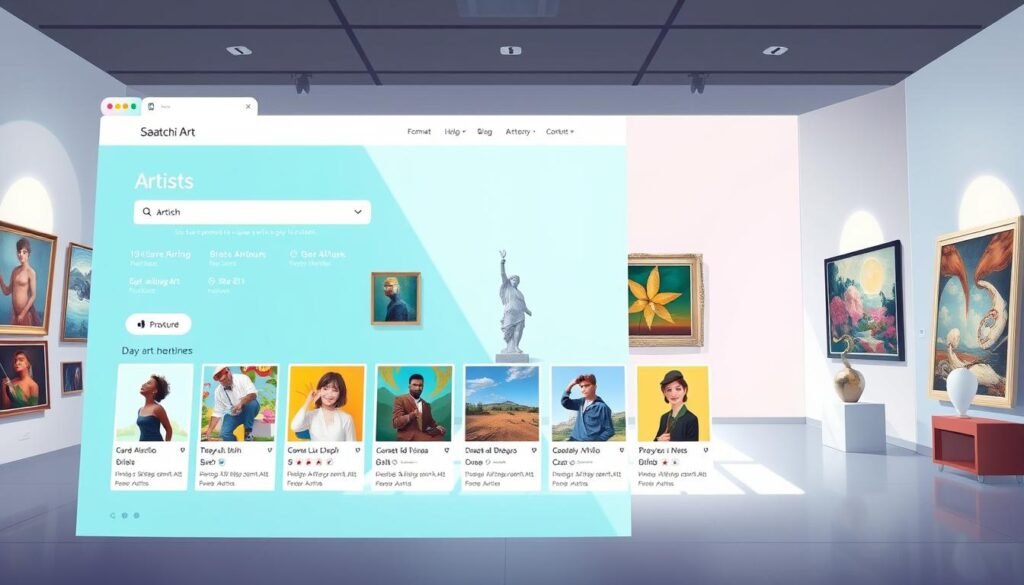Click the Saatchi Art logo

pos(168,132)
